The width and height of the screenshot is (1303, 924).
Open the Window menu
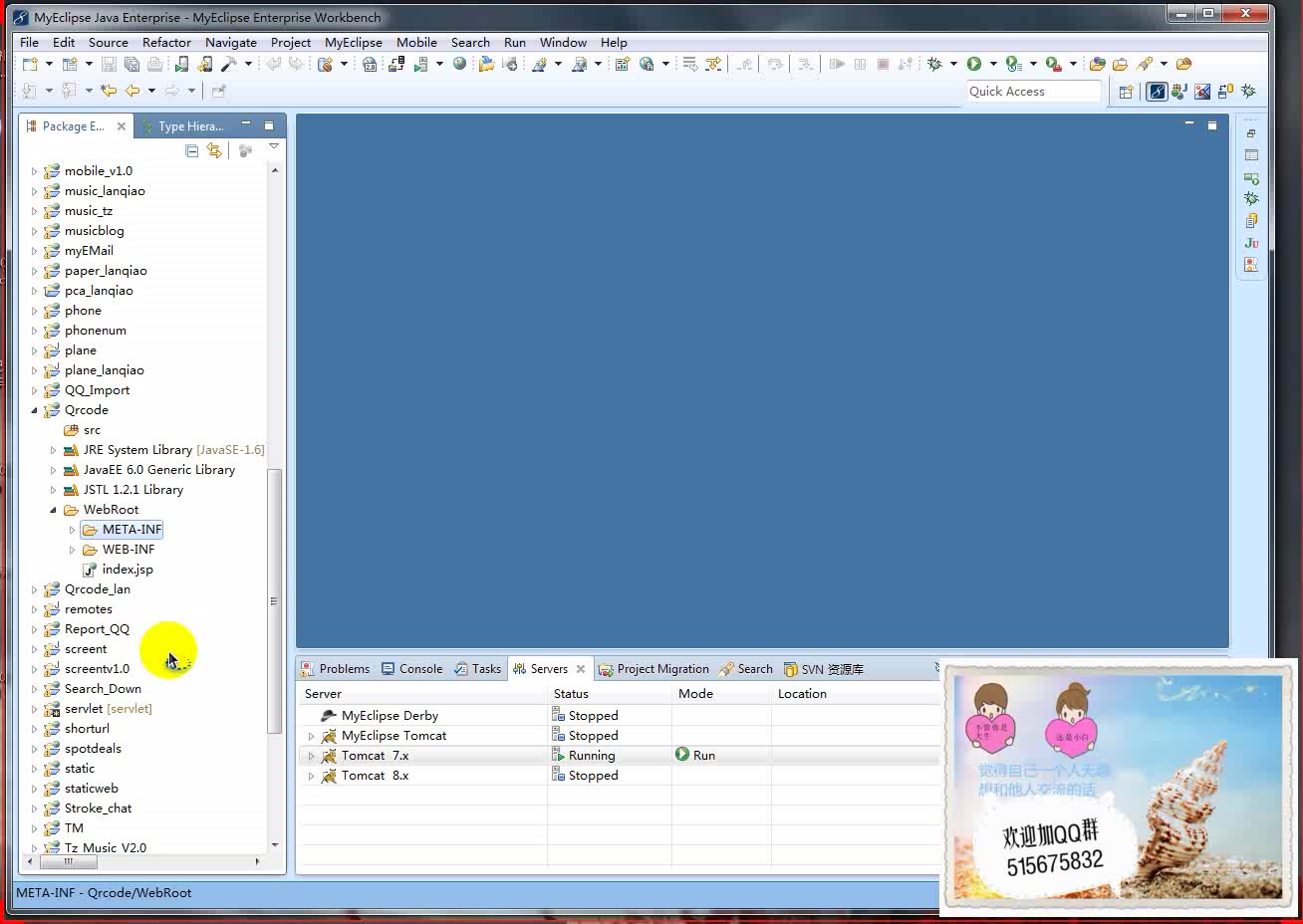point(563,42)
